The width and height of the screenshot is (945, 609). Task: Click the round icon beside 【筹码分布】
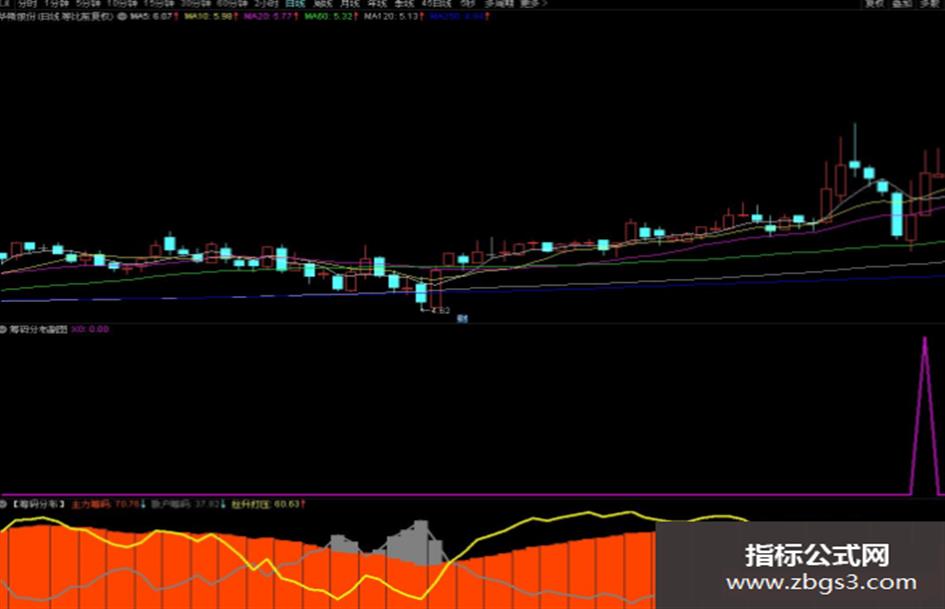[3, 503]
